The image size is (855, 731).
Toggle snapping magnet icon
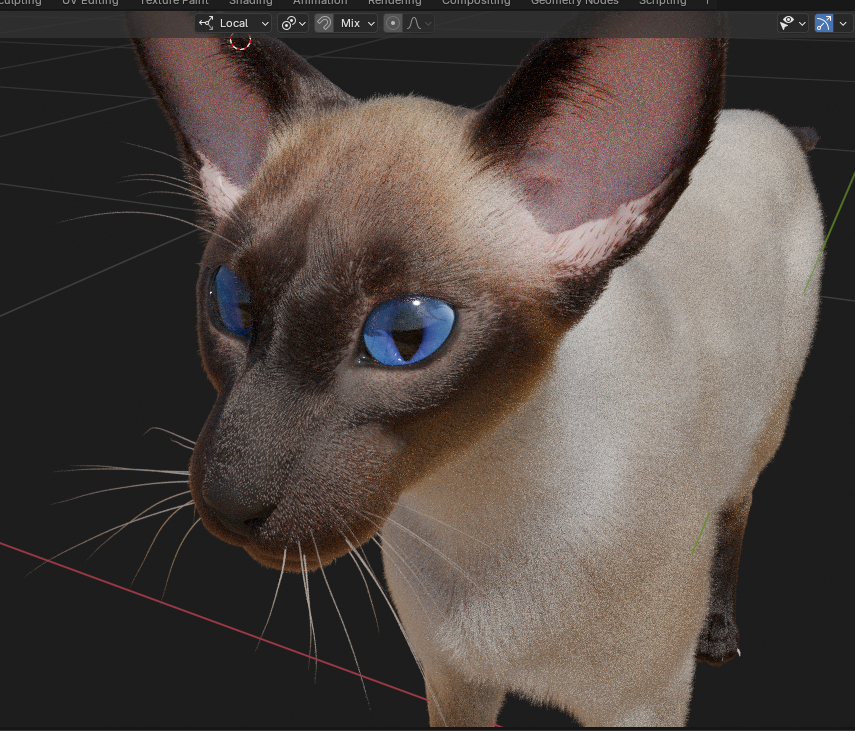pos(324,23)
